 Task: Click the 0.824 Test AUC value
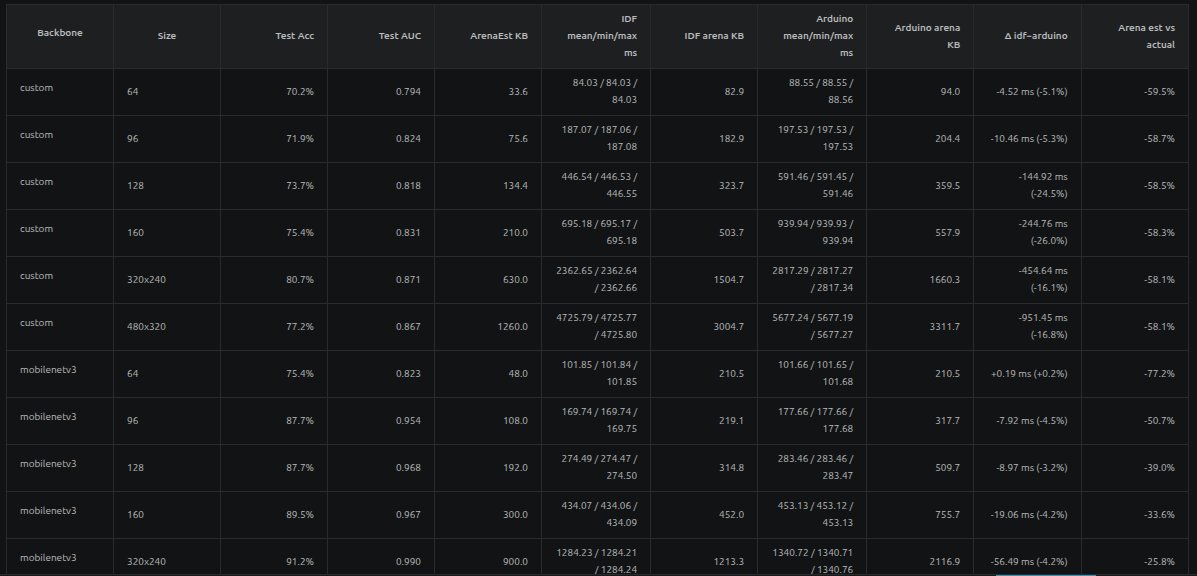pos(408,139)
